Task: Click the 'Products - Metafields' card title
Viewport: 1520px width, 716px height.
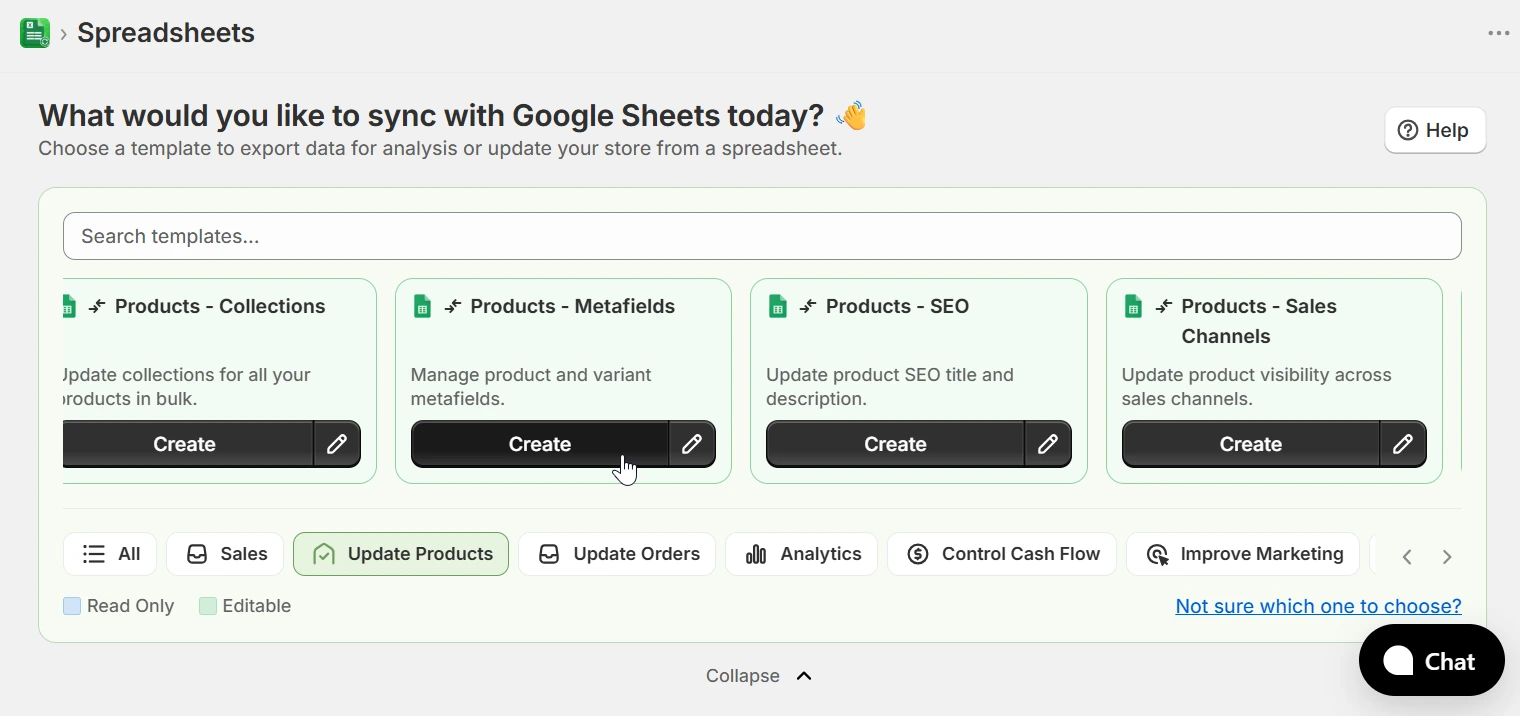Action: pos(573,306)
